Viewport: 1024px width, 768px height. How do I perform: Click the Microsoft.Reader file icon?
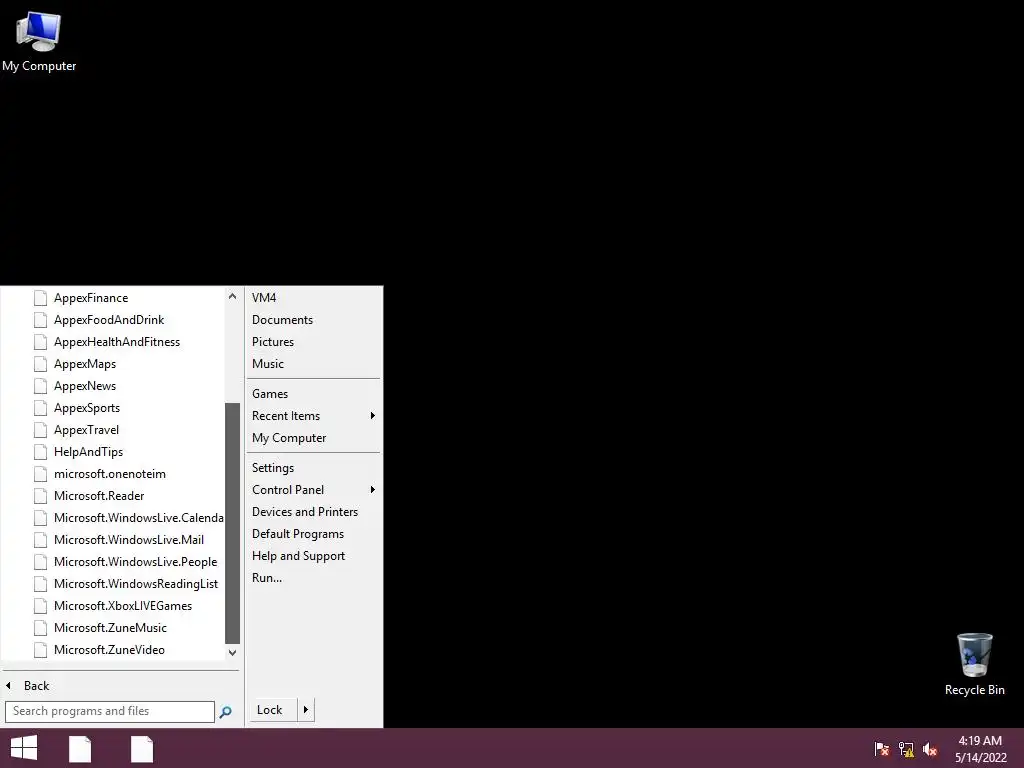point(40,496)
